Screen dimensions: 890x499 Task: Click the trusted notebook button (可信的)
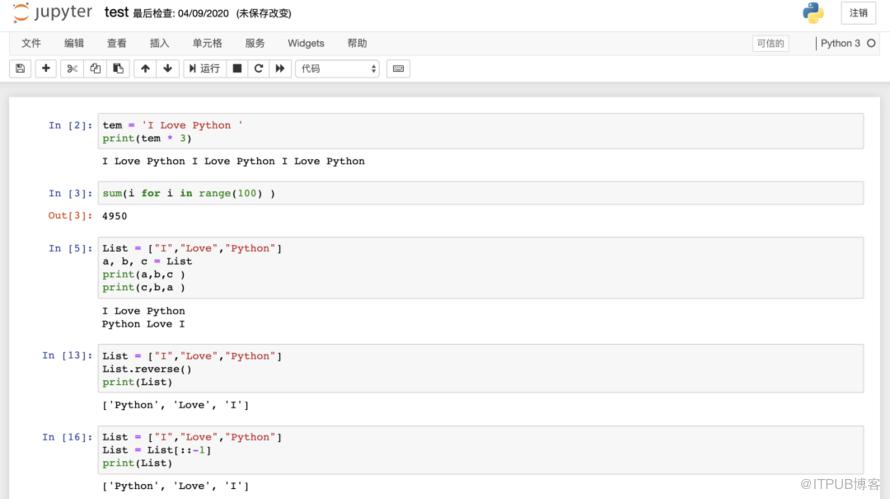770,43
